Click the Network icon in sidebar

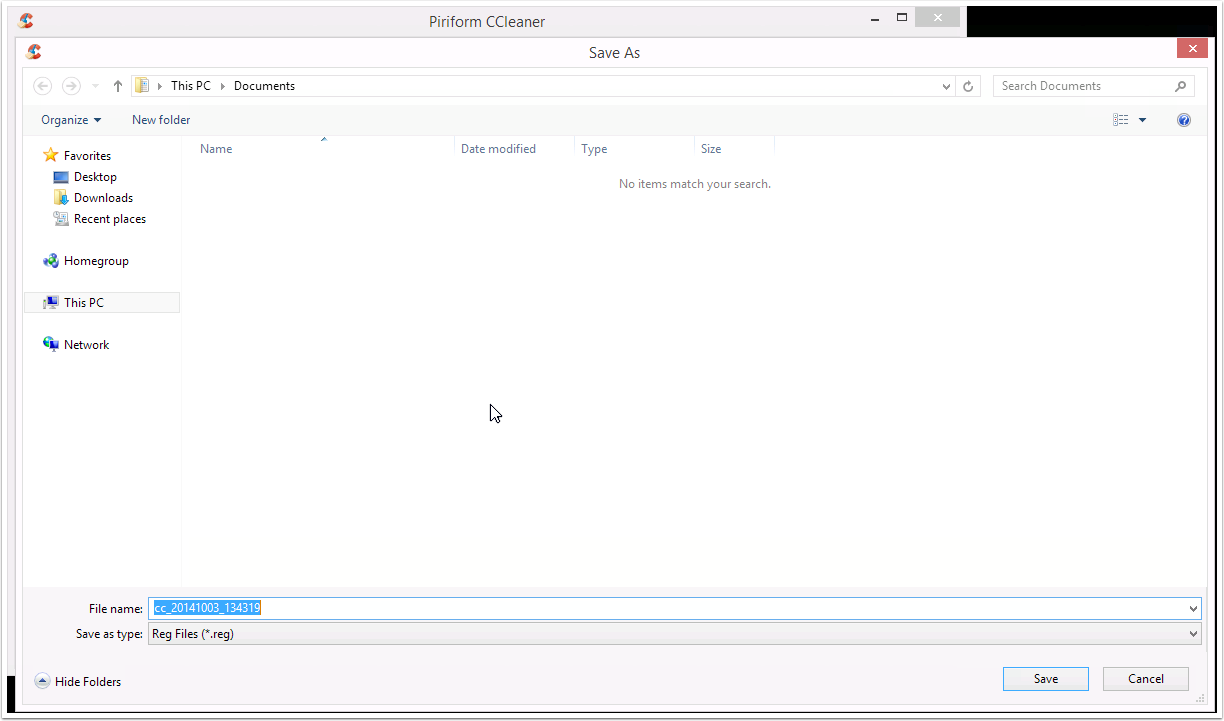click(50, 344)
